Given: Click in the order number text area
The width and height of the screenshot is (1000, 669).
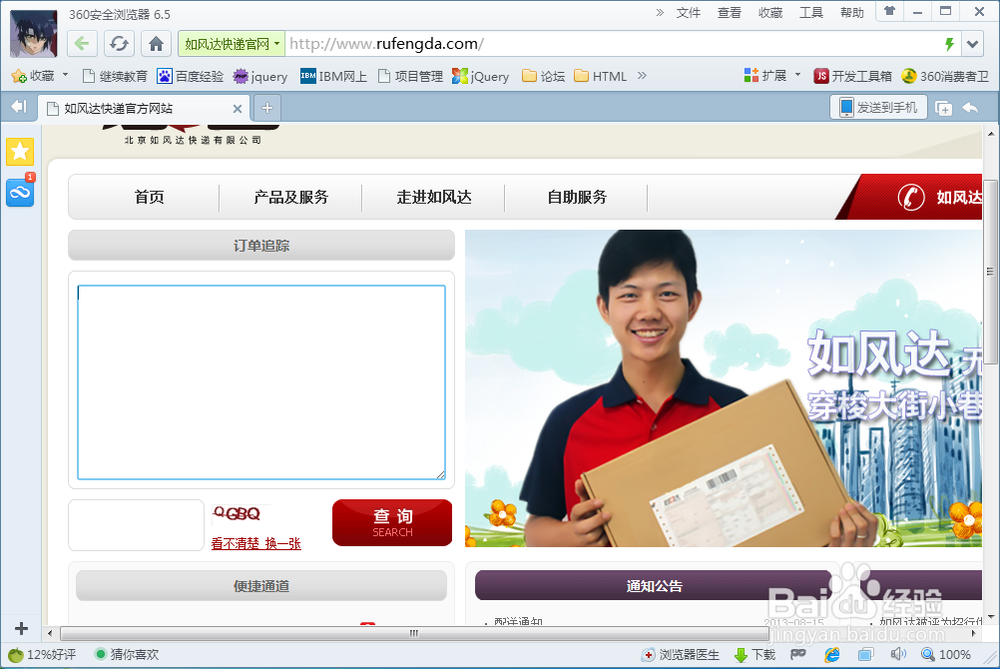Looking at the screenshot, I should (x=261, y=382).
